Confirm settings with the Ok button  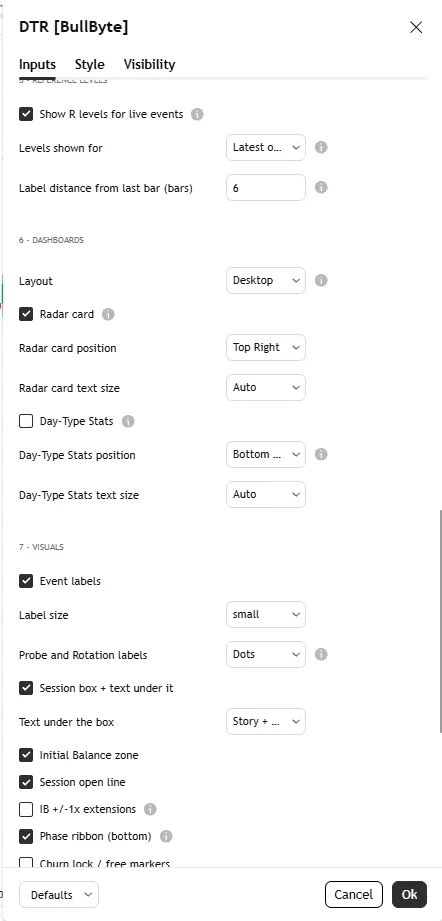409,895
